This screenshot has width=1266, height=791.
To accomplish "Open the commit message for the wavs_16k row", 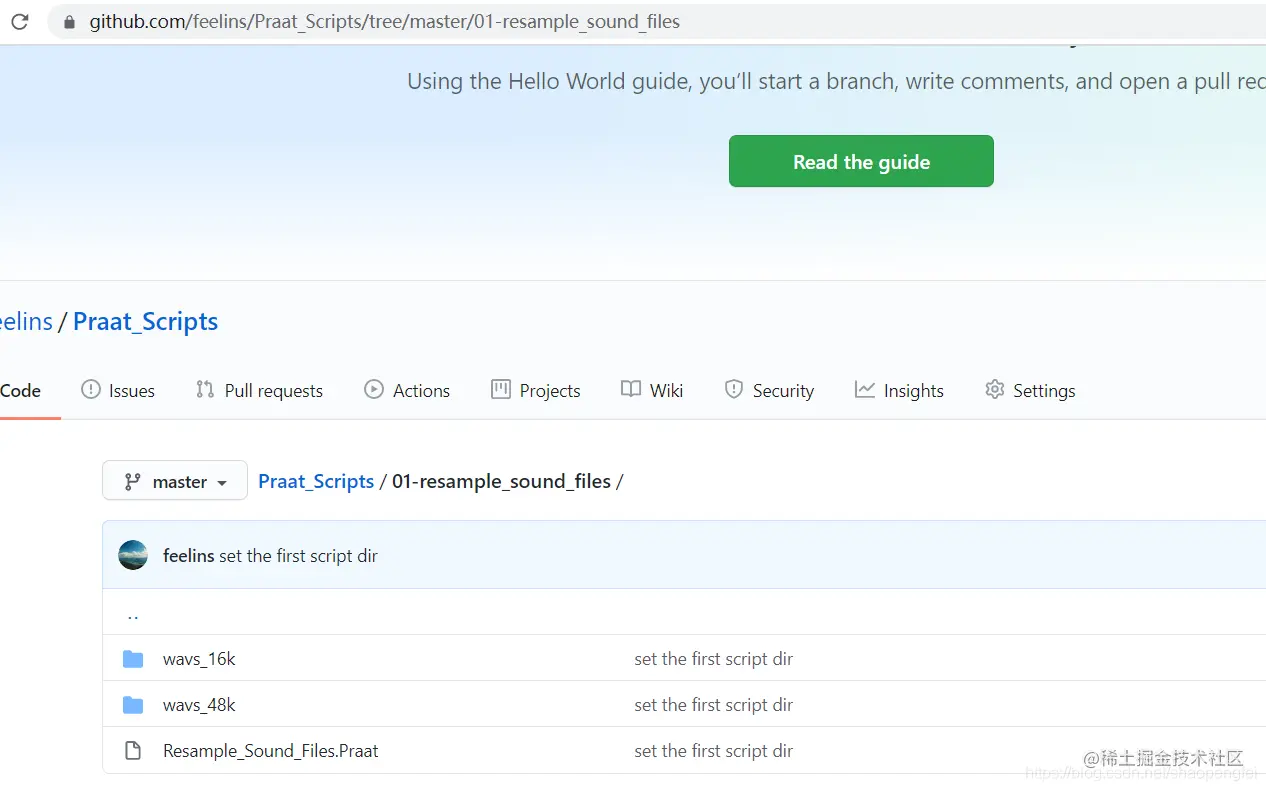I will [x=713, y=659].
